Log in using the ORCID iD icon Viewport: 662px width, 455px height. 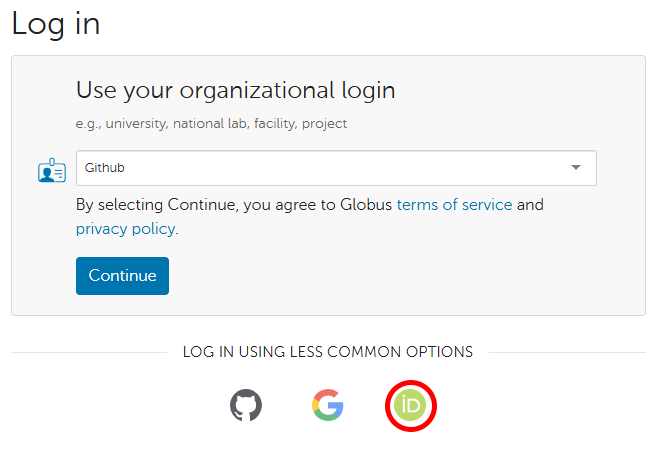[411, 405]
